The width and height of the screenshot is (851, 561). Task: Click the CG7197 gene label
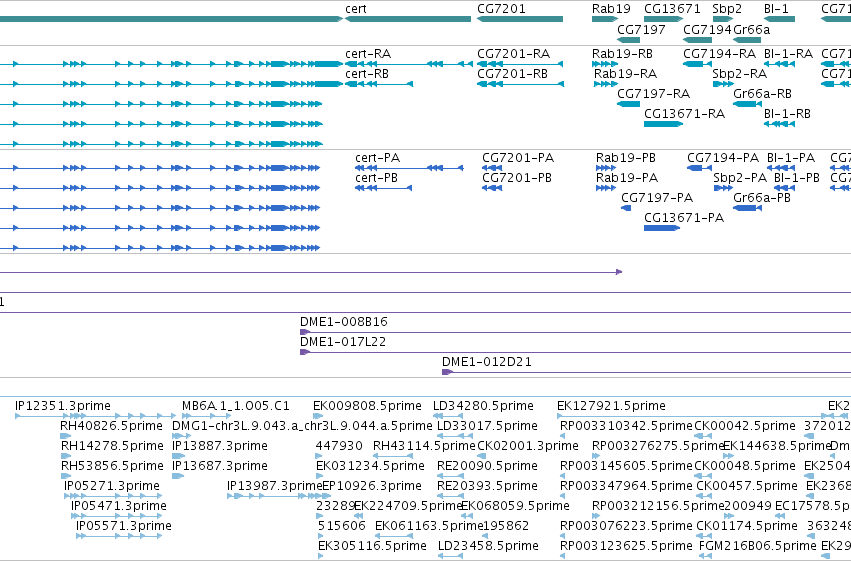point(641,29)
